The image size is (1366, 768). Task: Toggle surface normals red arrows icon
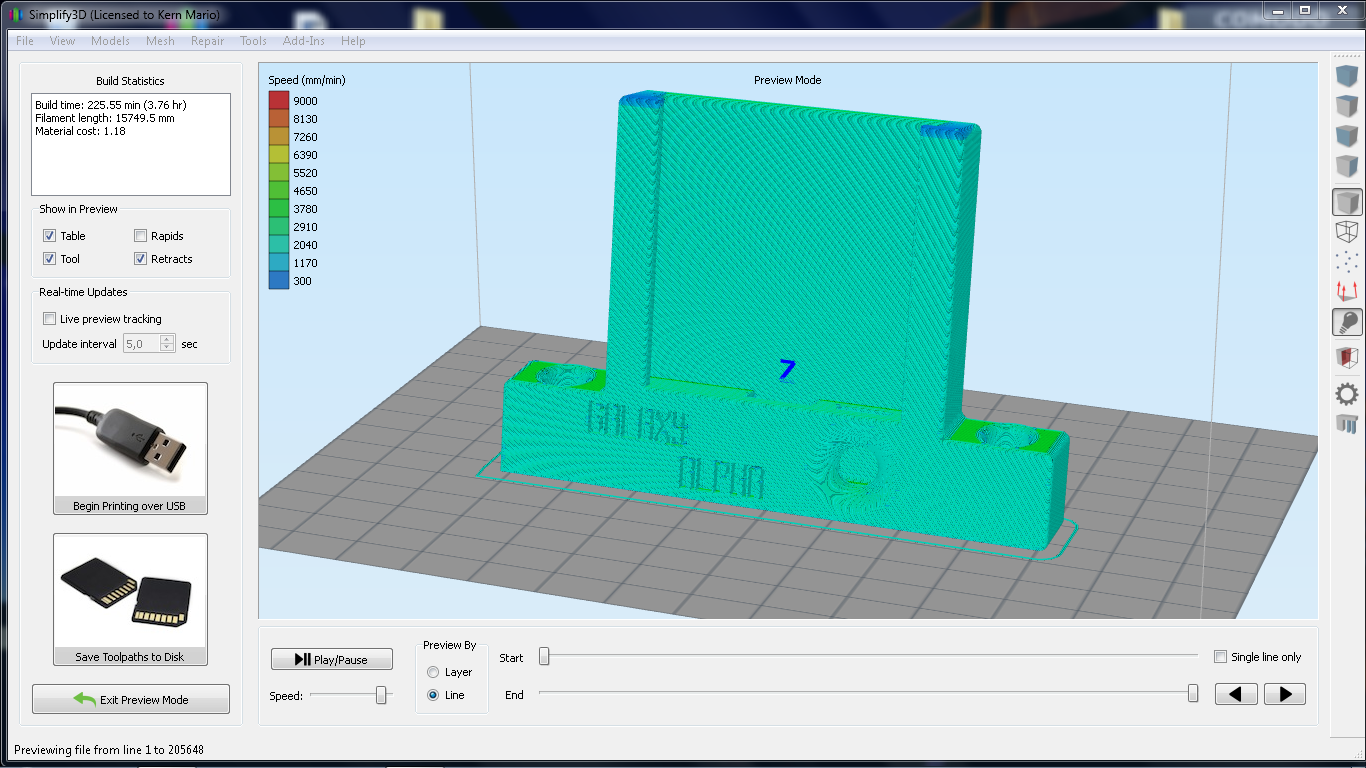point(1347,292)
